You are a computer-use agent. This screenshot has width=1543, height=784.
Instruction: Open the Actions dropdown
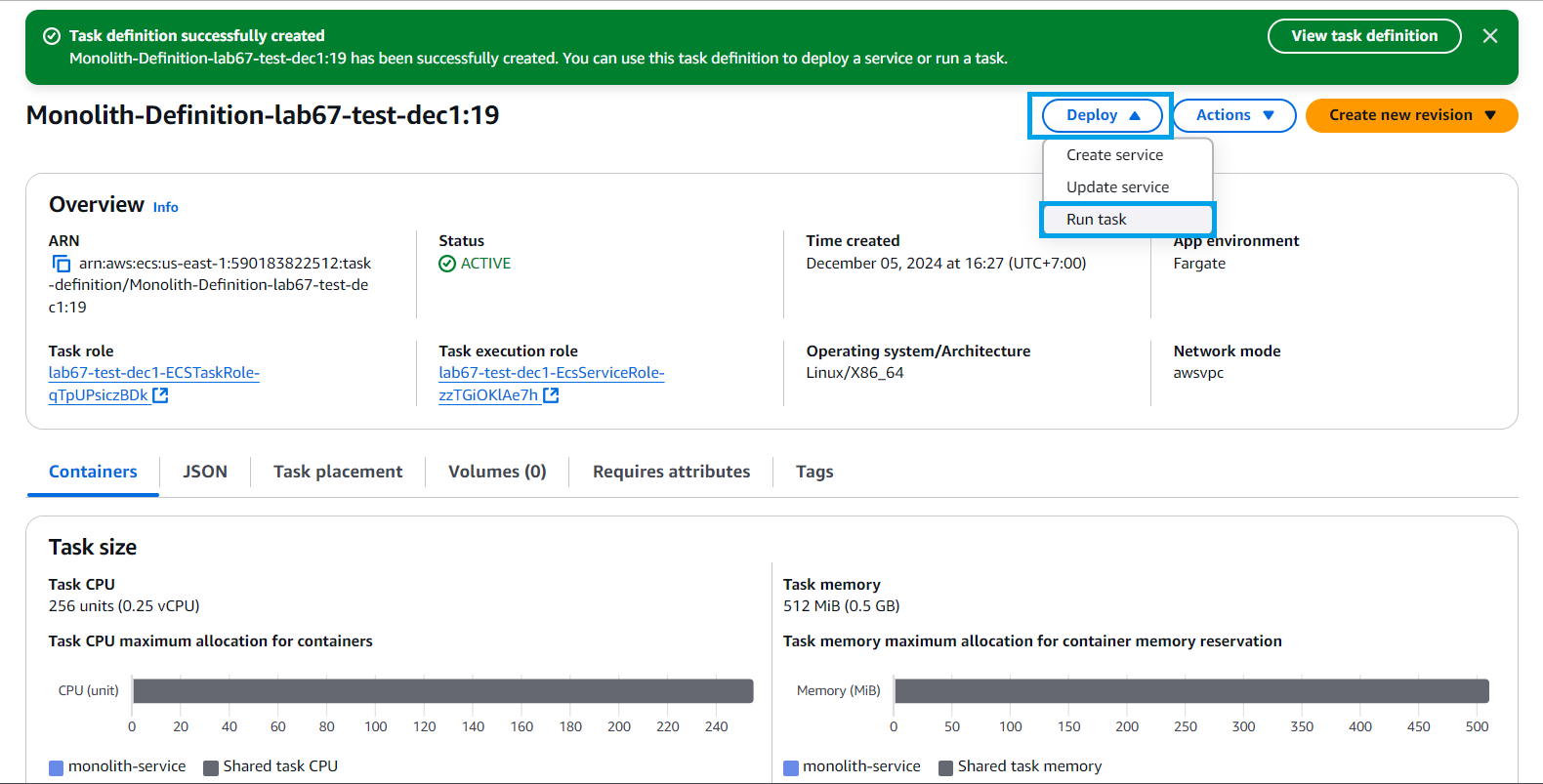[1234, 115]
